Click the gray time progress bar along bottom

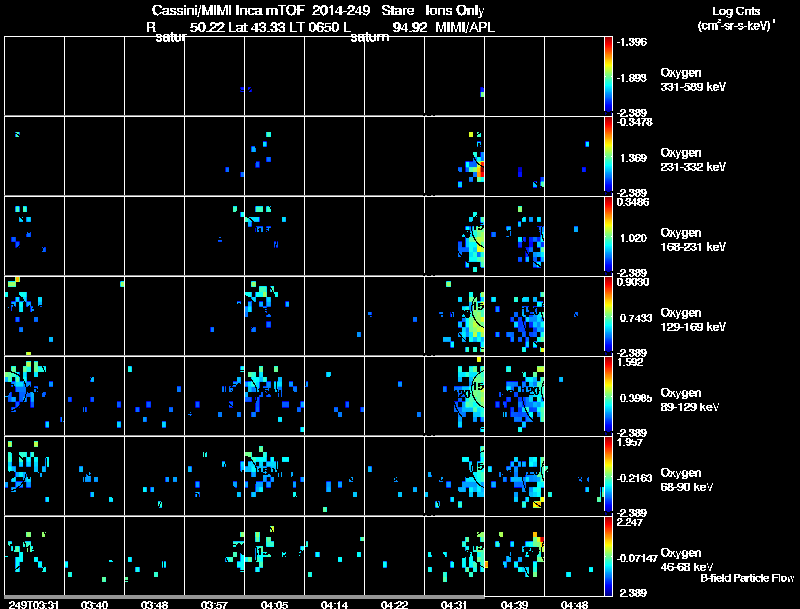[x=244, y=597]
